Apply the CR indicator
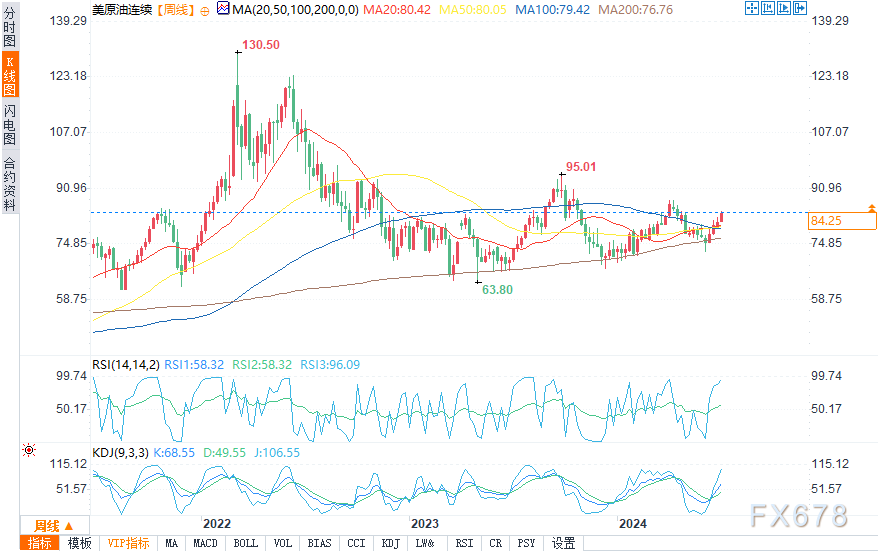This screenshot has height=551, width=878. (496, 543)
